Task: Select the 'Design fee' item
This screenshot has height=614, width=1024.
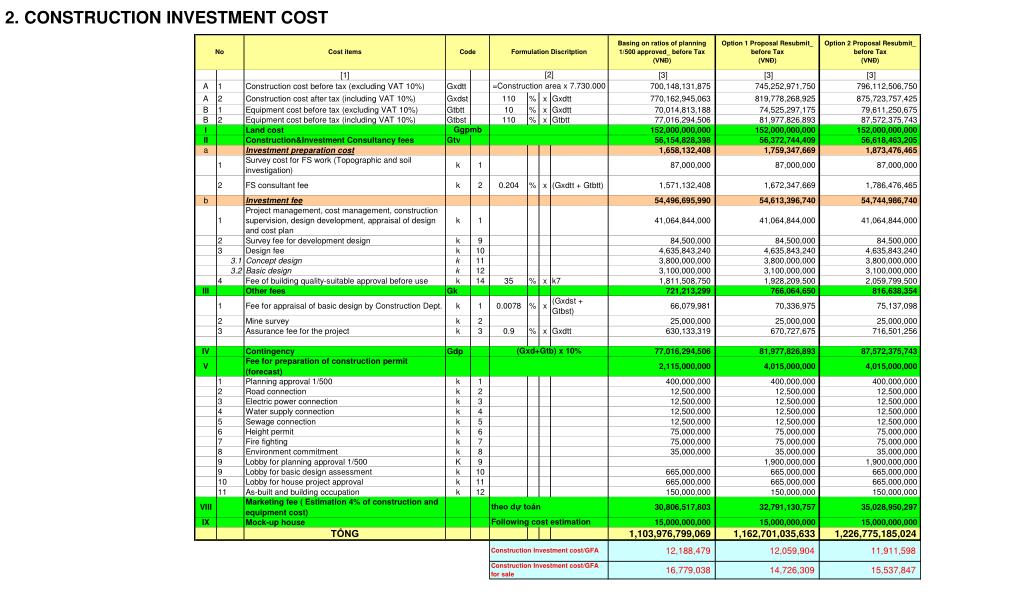Action: coord(264,251)
